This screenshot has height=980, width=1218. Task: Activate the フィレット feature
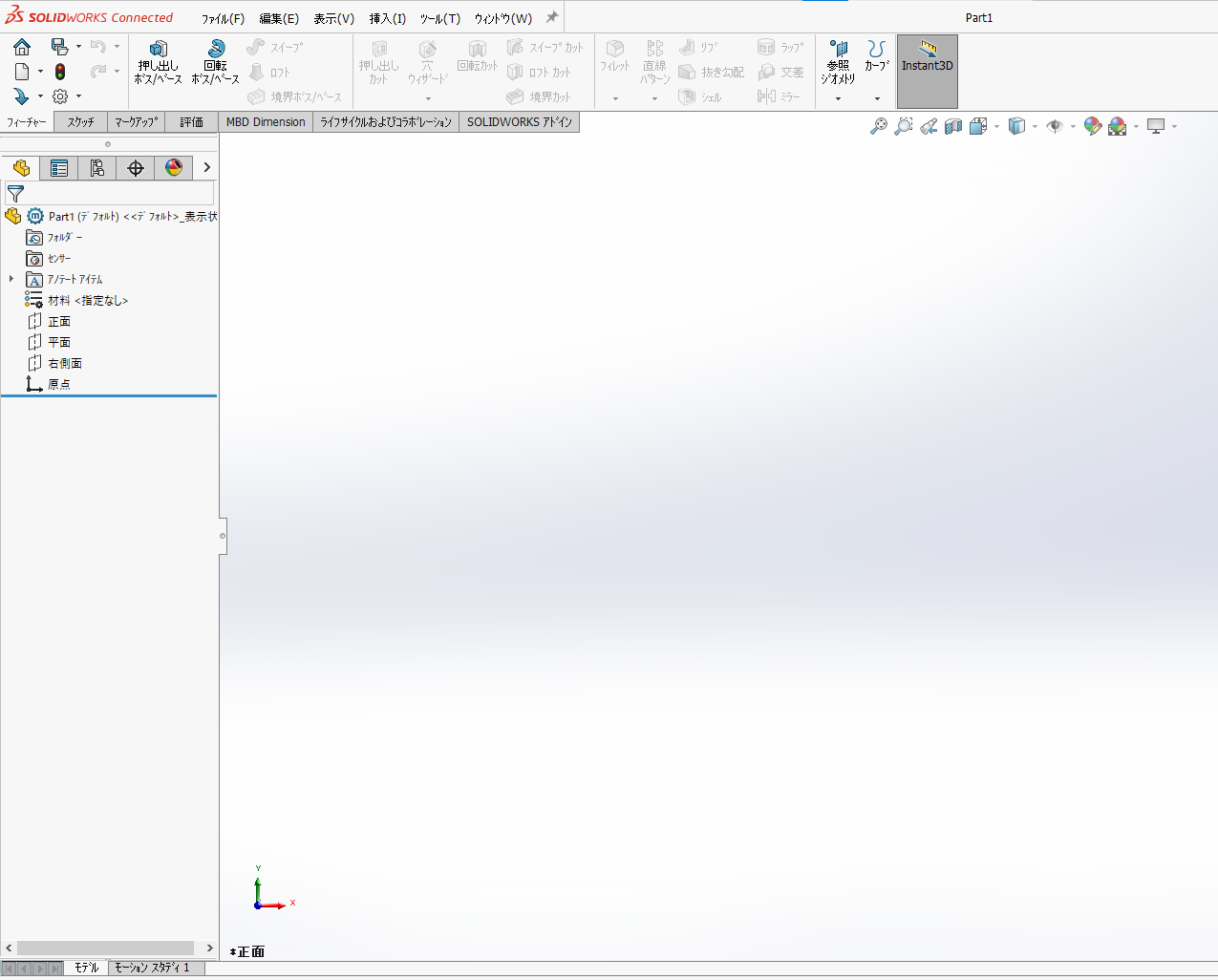coord(615,60)
